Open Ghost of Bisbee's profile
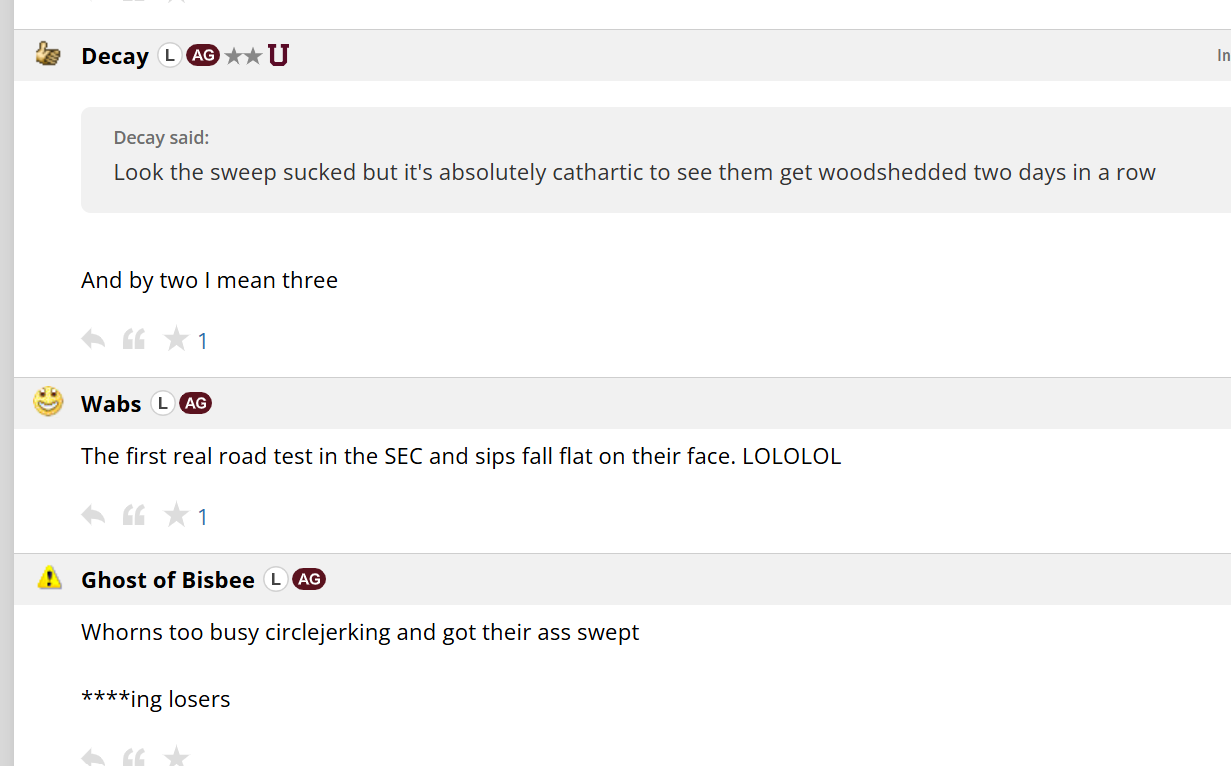Image resolution: width=1231 pixels, height=766 pixels. pos(168,580)
